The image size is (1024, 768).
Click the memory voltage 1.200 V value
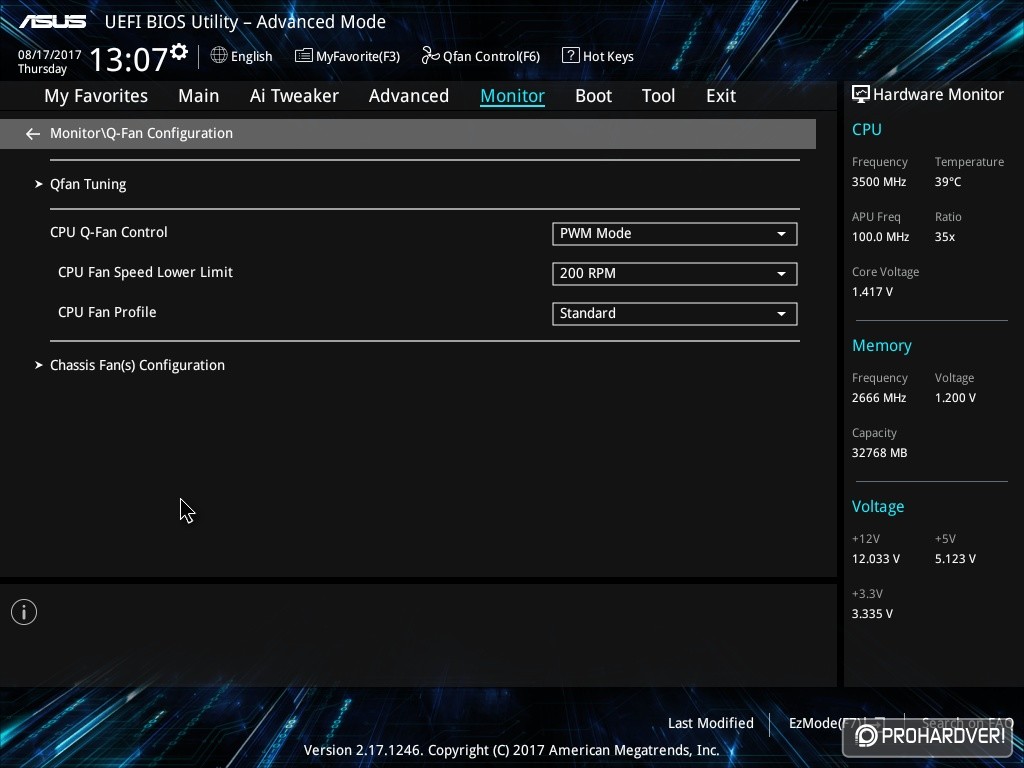click(x=955, y=398)
